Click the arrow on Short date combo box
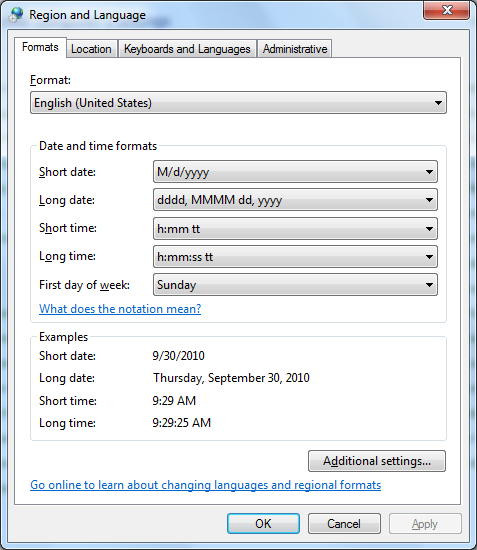Viewport: 477px width, 550px height. [x=429, y=172]
